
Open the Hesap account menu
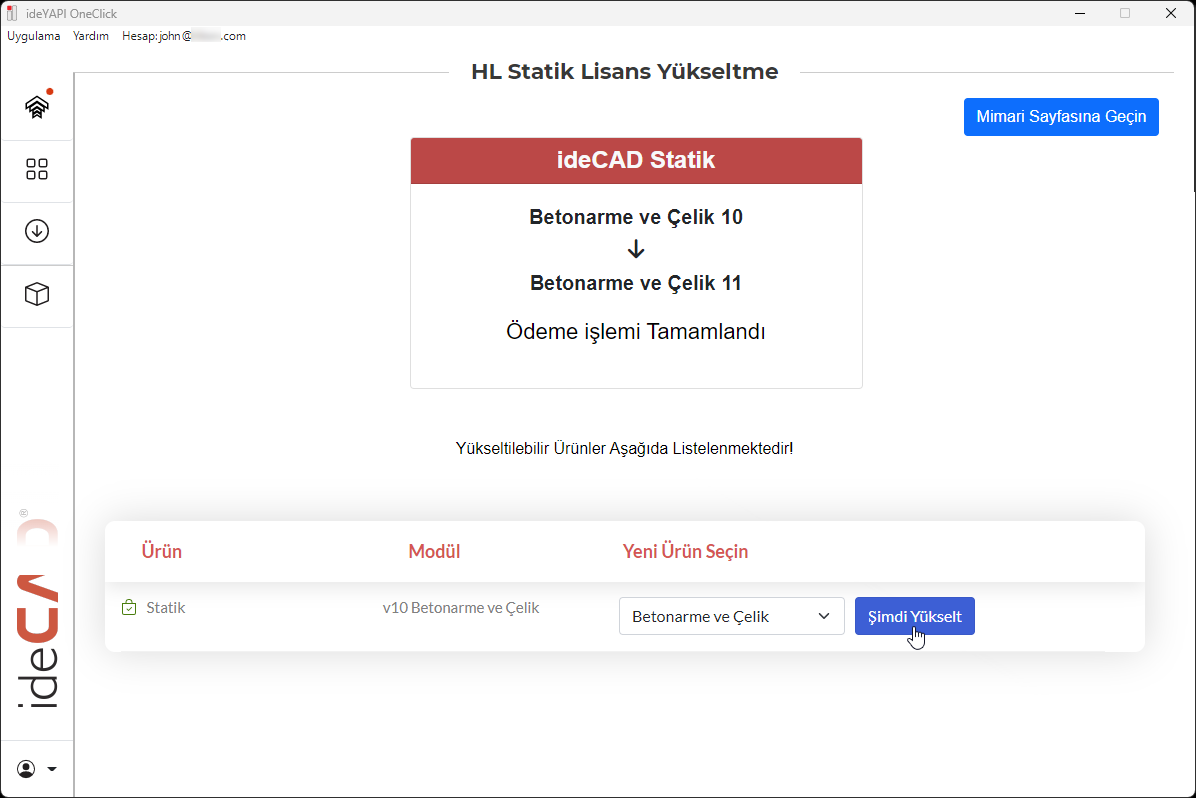point(184,36)
